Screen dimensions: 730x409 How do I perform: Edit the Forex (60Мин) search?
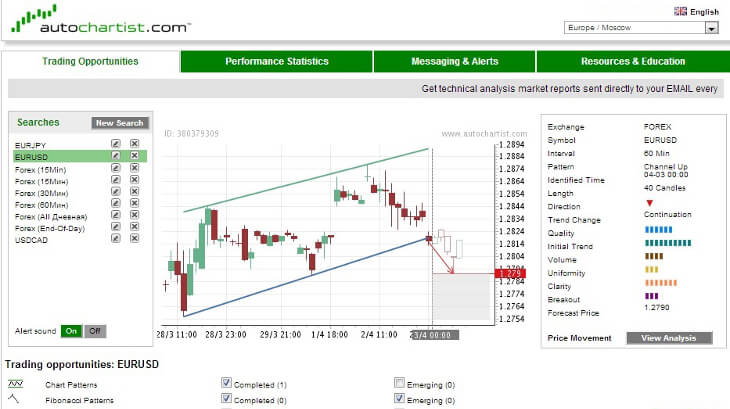115,203
